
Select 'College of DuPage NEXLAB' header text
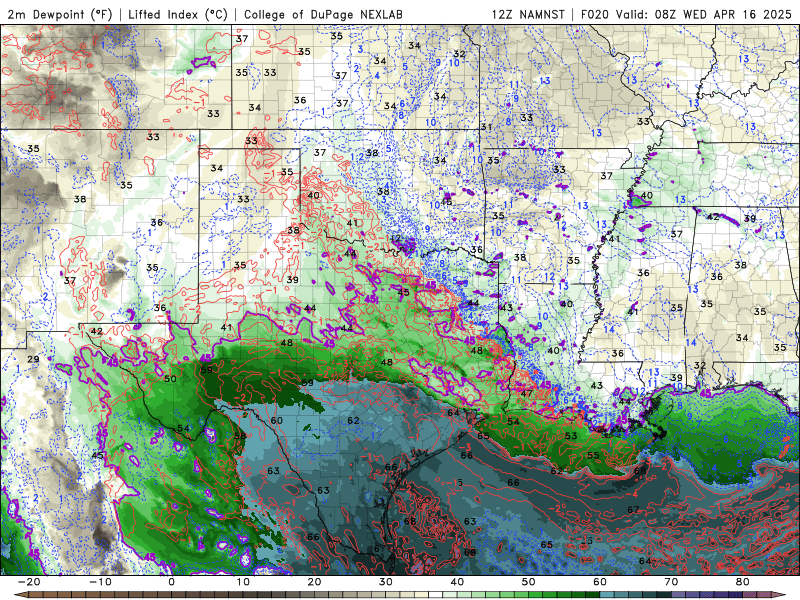tap(323, 14)
